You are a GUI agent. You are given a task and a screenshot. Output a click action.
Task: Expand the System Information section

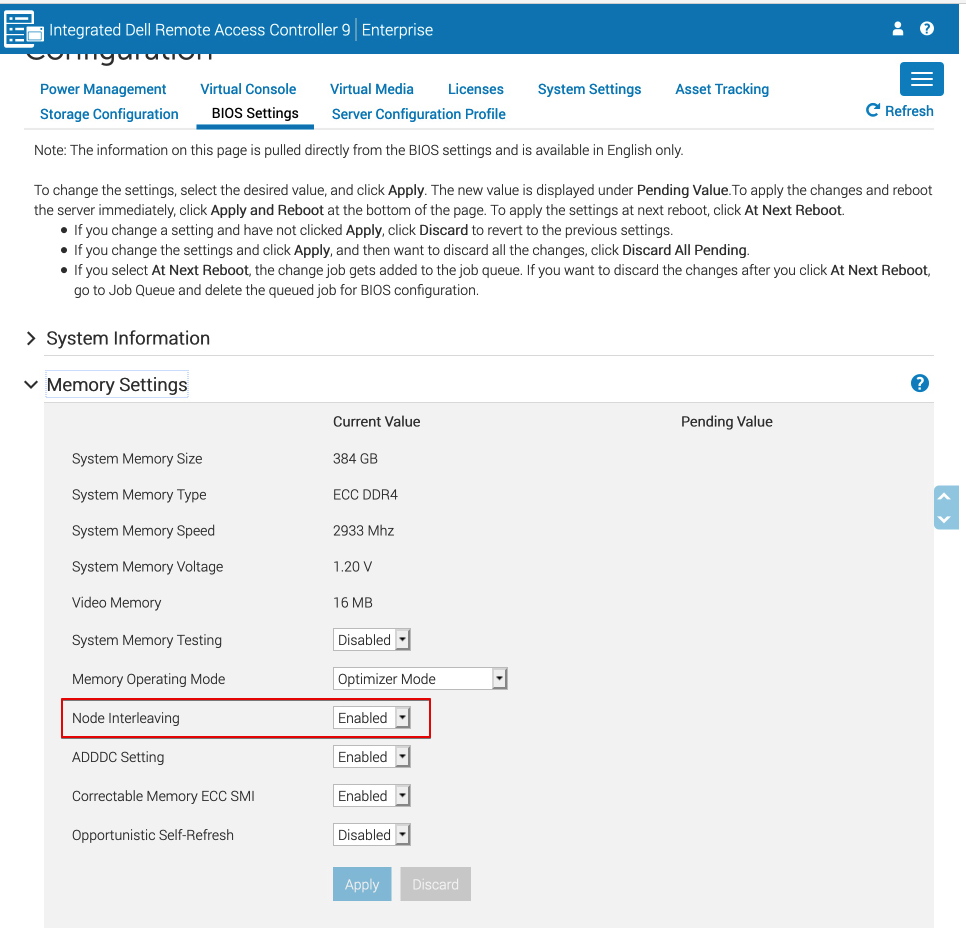click(x=128, y=338)
